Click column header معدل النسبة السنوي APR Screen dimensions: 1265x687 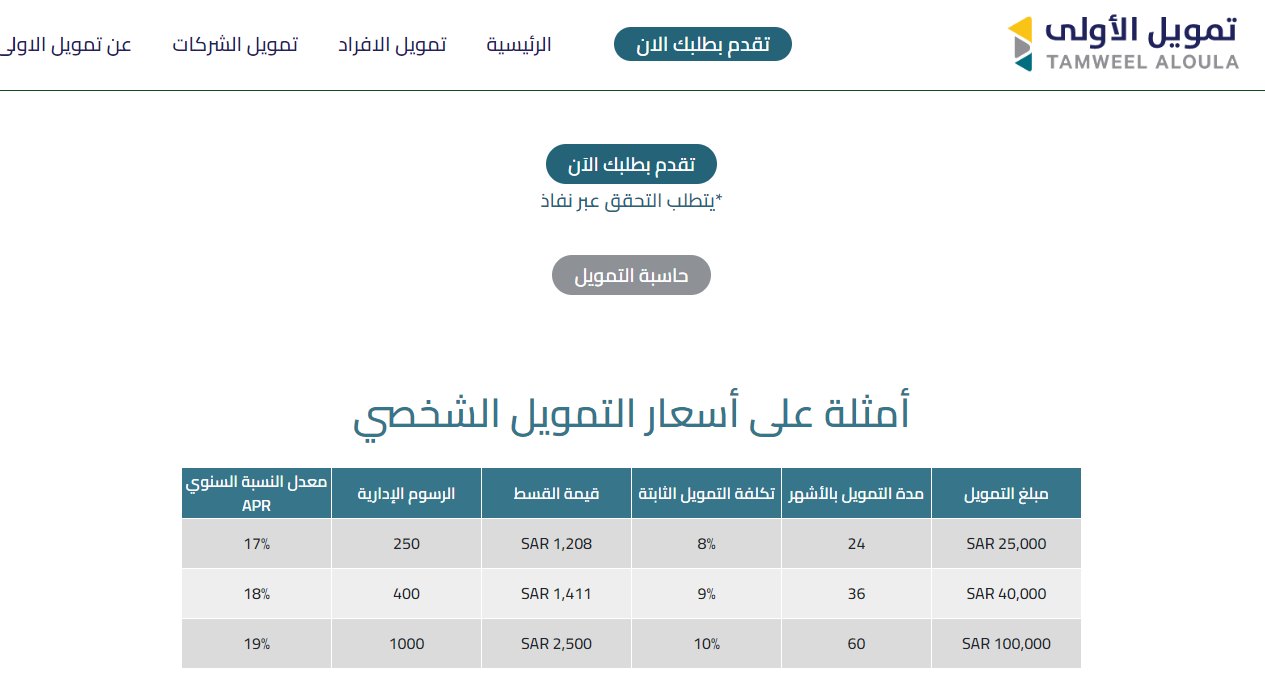[x=256, y=493]
